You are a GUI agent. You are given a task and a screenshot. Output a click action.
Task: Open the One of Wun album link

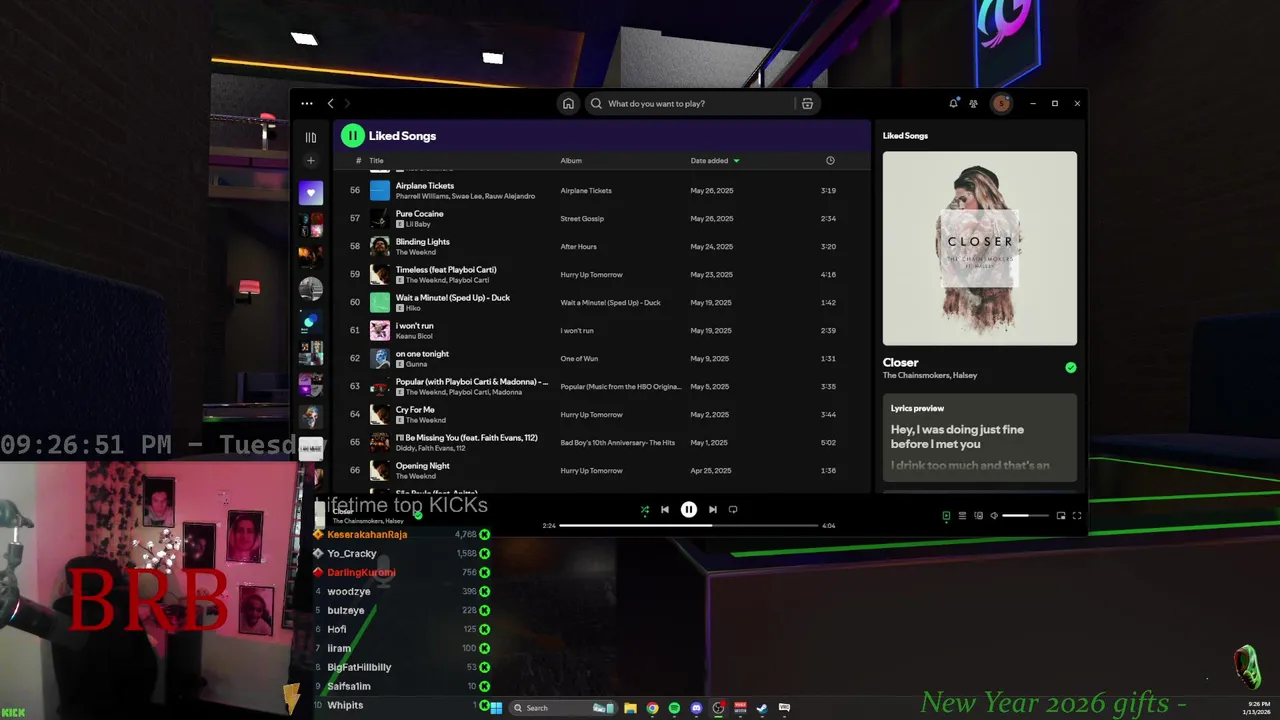pos(579,358)
